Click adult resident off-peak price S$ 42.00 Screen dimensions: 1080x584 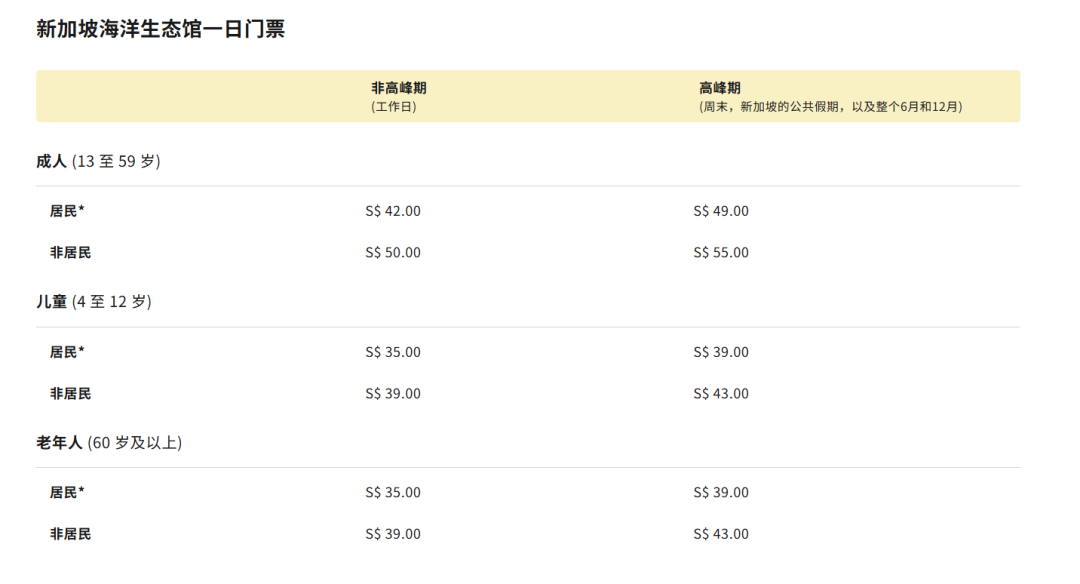point(393,211)
